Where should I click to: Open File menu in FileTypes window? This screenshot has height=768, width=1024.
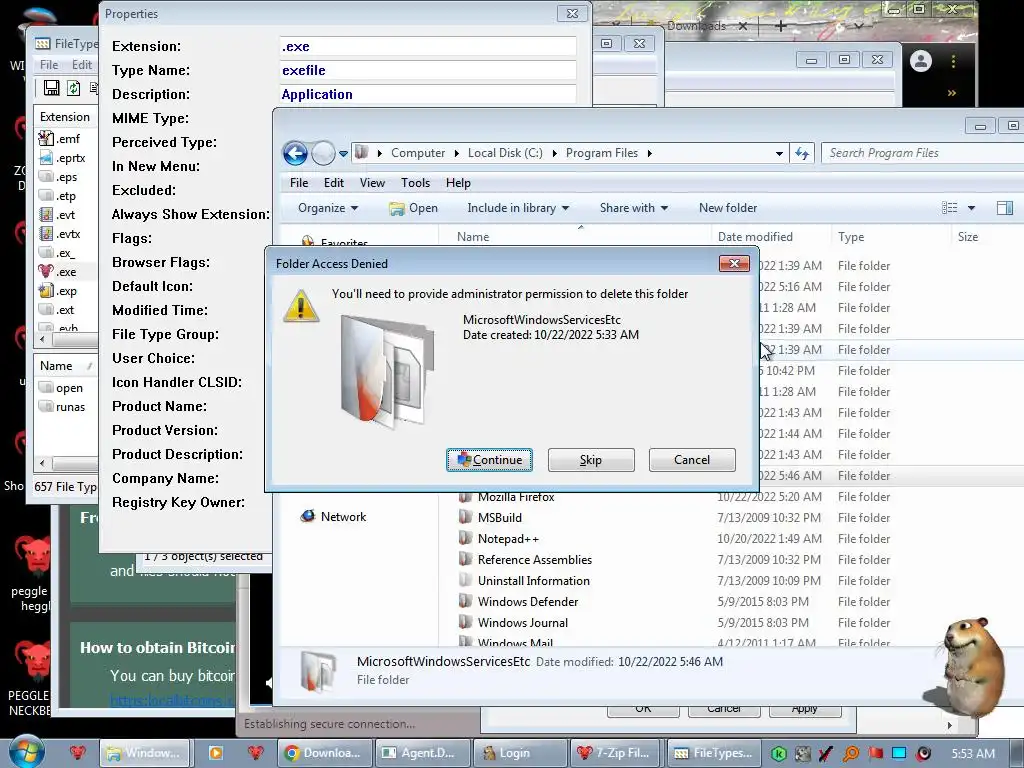[x=49, y=65]
